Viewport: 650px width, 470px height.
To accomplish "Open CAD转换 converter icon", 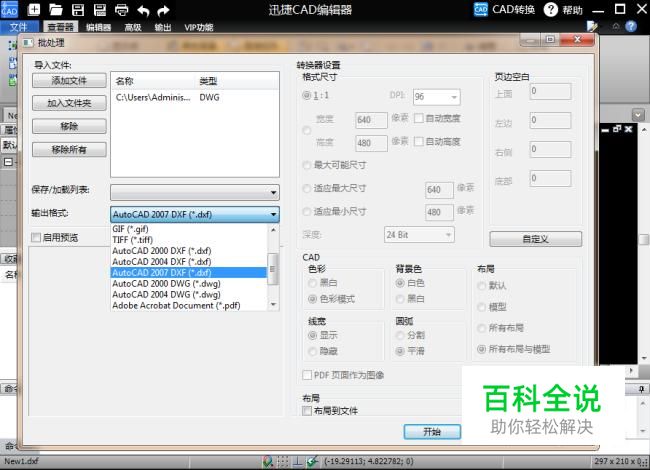I will click(480, 9).
